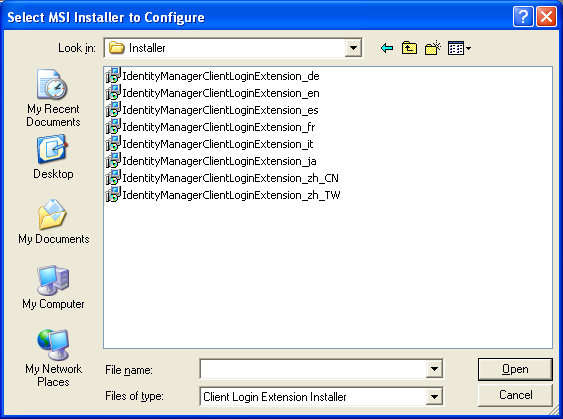Go up one folder level
Image resolution: width=563 pixels, height=419 pixels.
coord(409,48)
